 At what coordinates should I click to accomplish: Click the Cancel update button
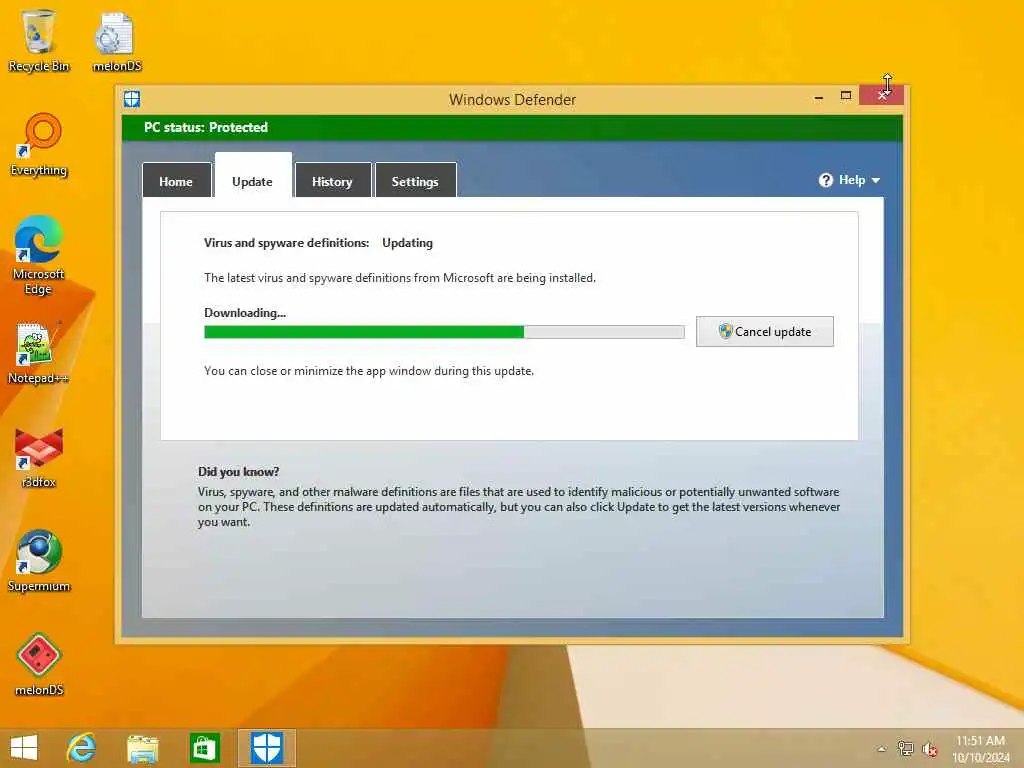[765, 331]
